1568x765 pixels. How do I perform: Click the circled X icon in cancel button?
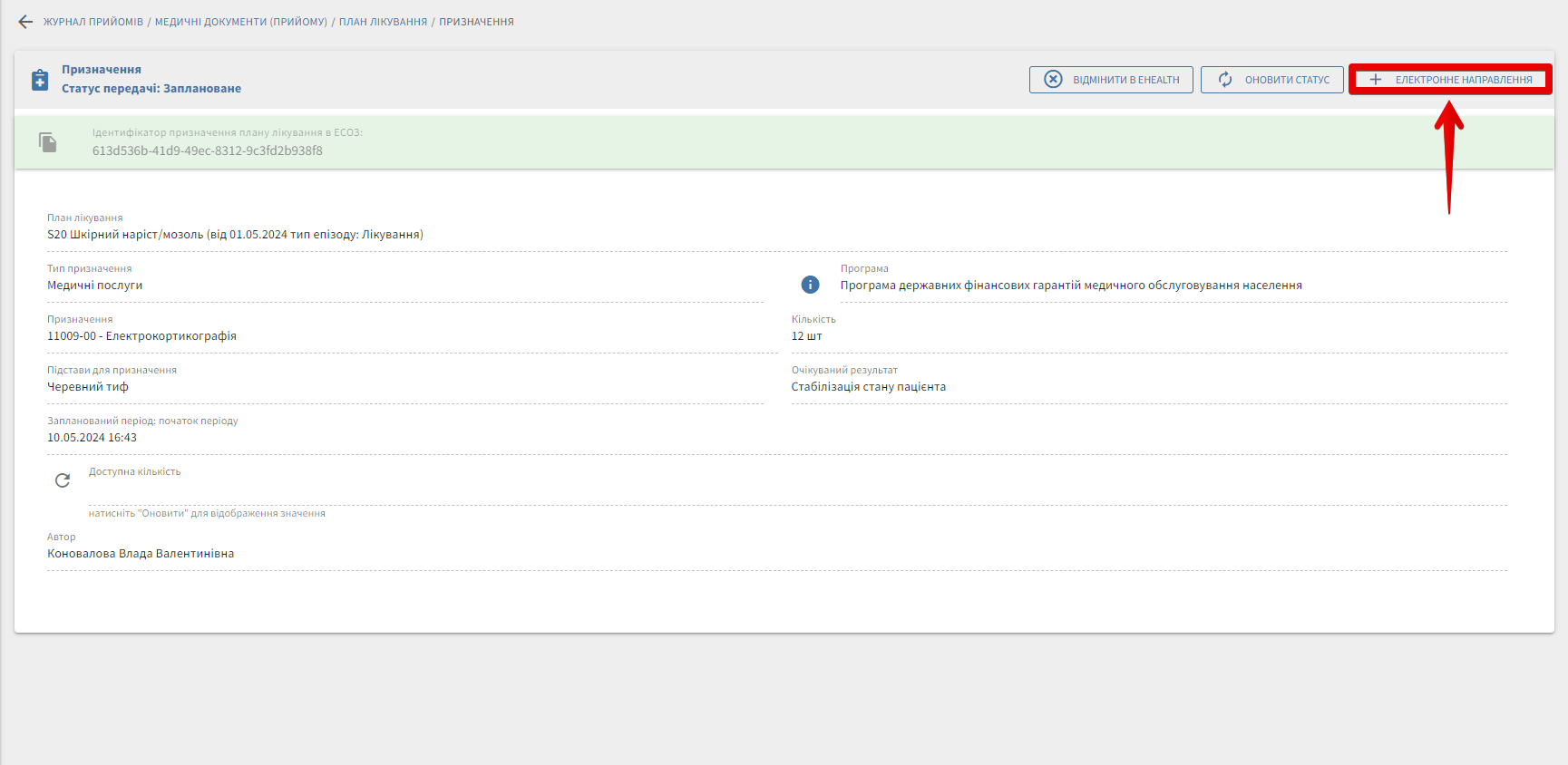point(1053,80)
